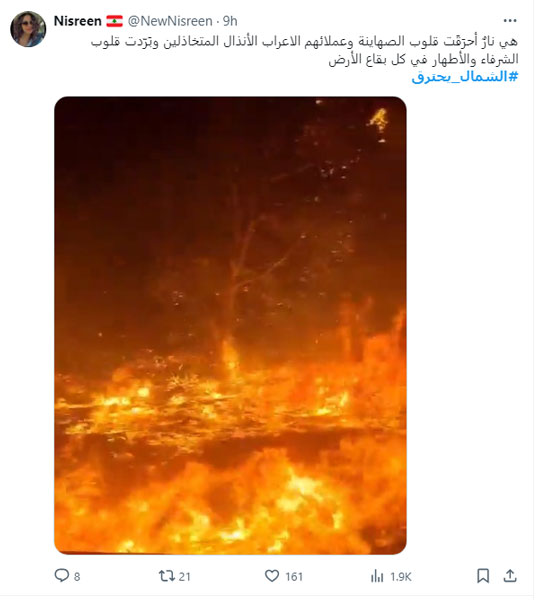Click the blue Arabic hashtag
Viewport: 539px width, 600px height.
coord(465,77)
